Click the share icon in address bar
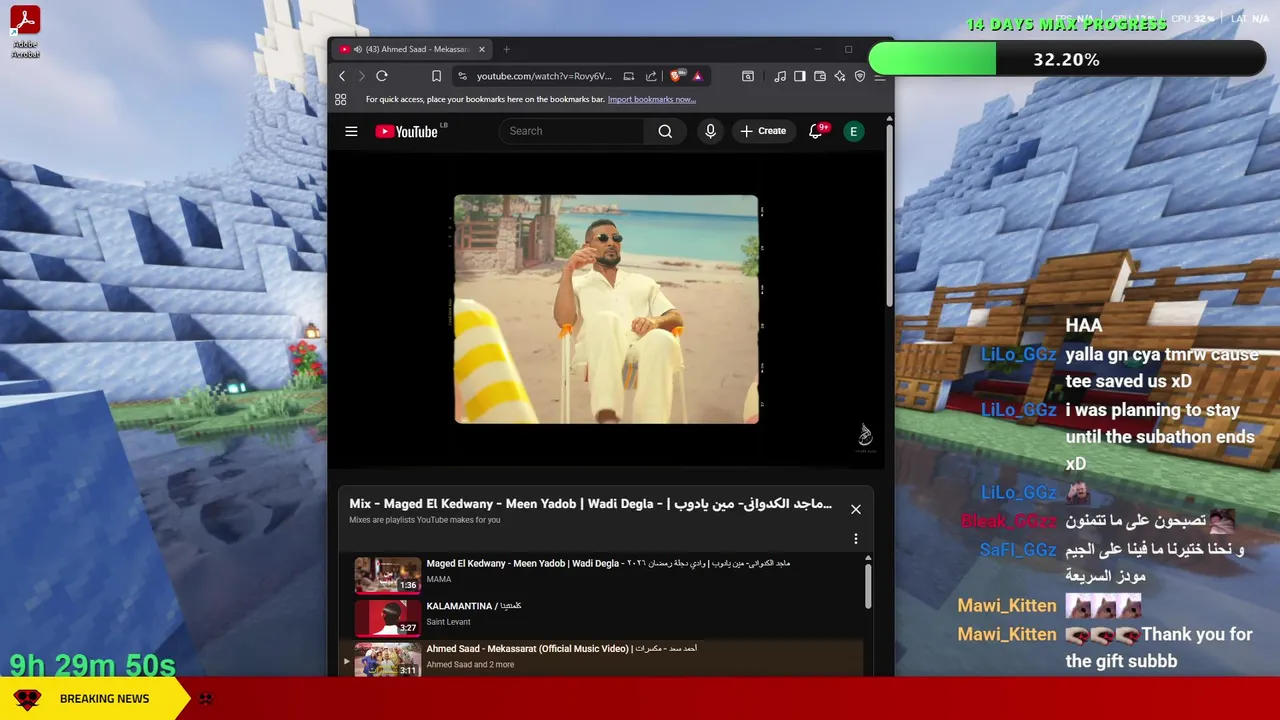The image size is (1280, 720). click(x=651, y=76)
